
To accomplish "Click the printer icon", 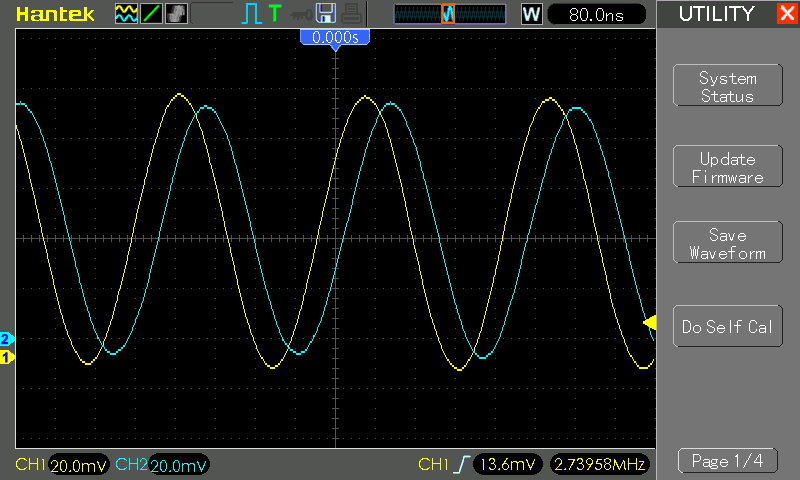I will [x=352, y=14].
